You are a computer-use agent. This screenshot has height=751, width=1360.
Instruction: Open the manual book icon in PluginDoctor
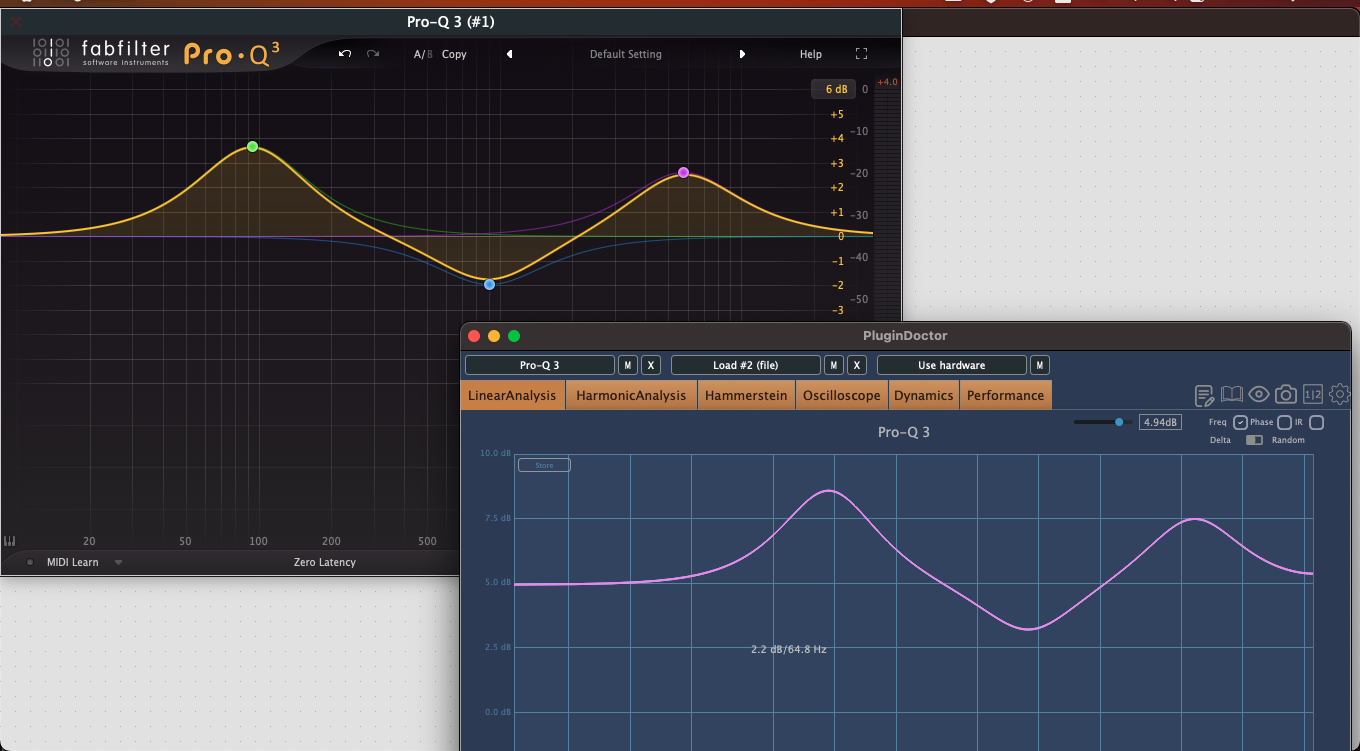tap(1232, 395)
